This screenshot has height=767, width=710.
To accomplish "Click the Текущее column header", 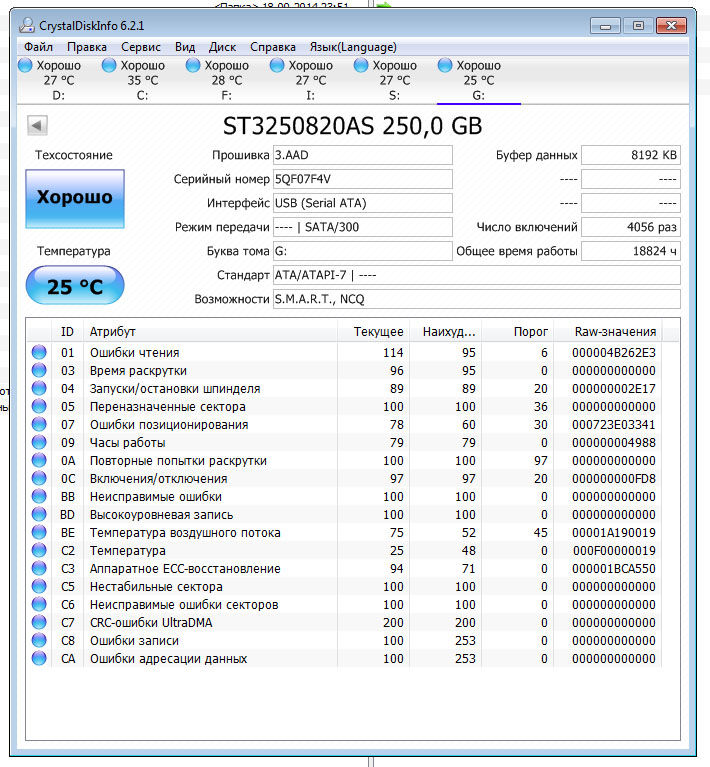I will [373, 332].
